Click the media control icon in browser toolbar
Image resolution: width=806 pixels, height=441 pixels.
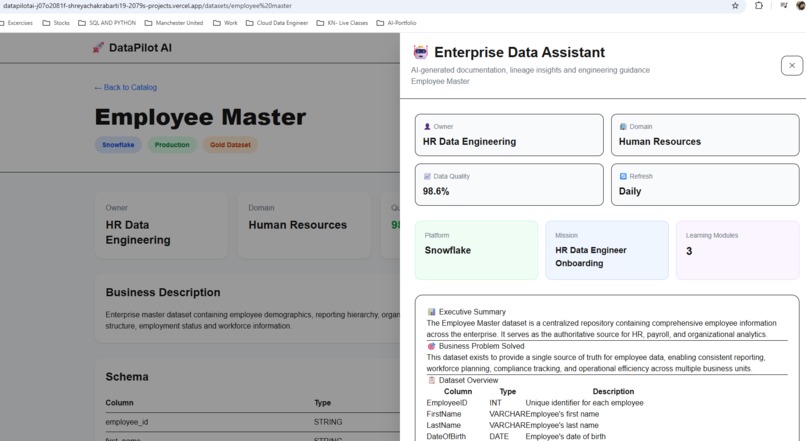pos(783,6)
